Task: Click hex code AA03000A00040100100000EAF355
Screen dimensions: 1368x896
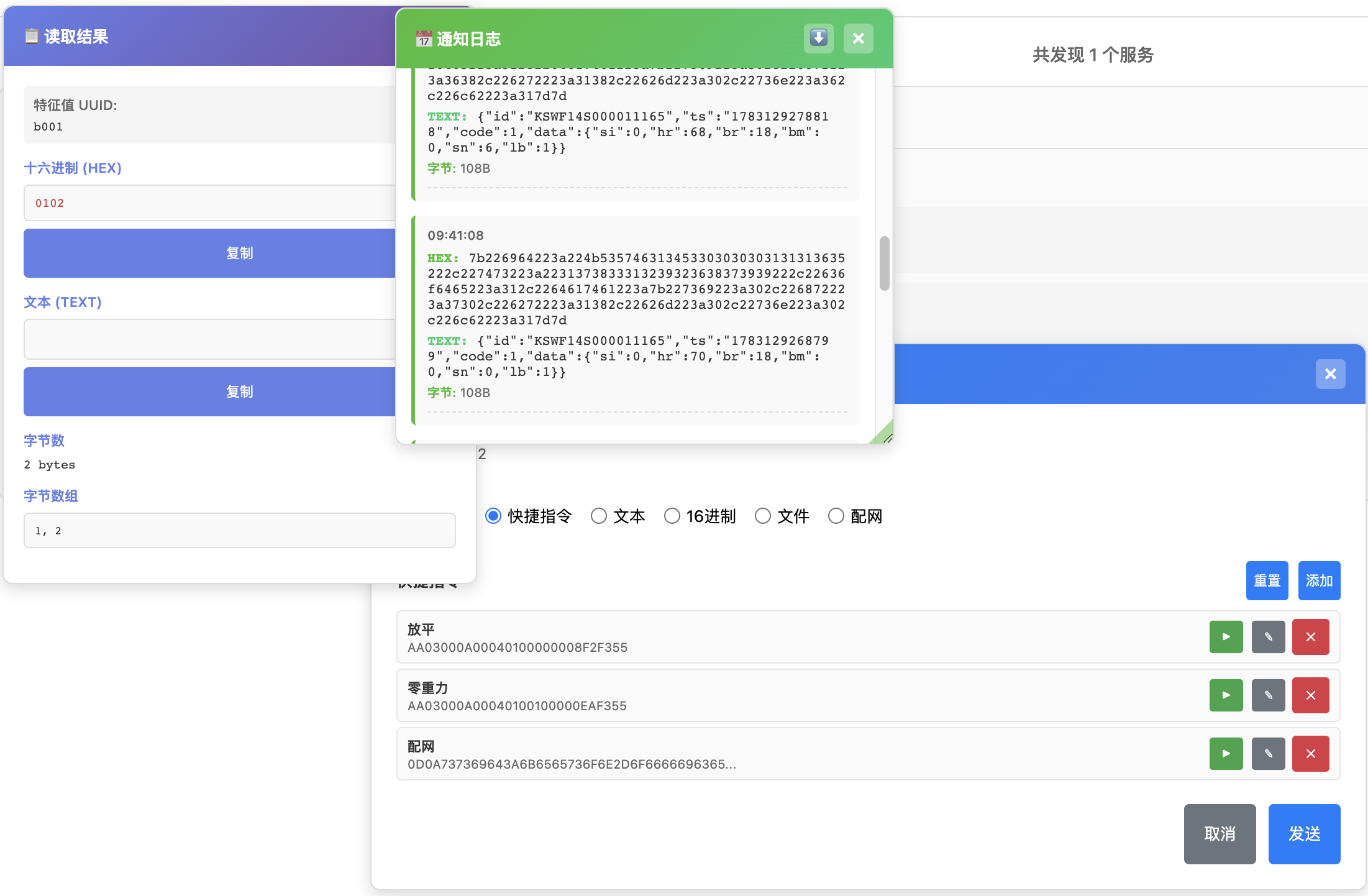Action: tap(517, 706)
